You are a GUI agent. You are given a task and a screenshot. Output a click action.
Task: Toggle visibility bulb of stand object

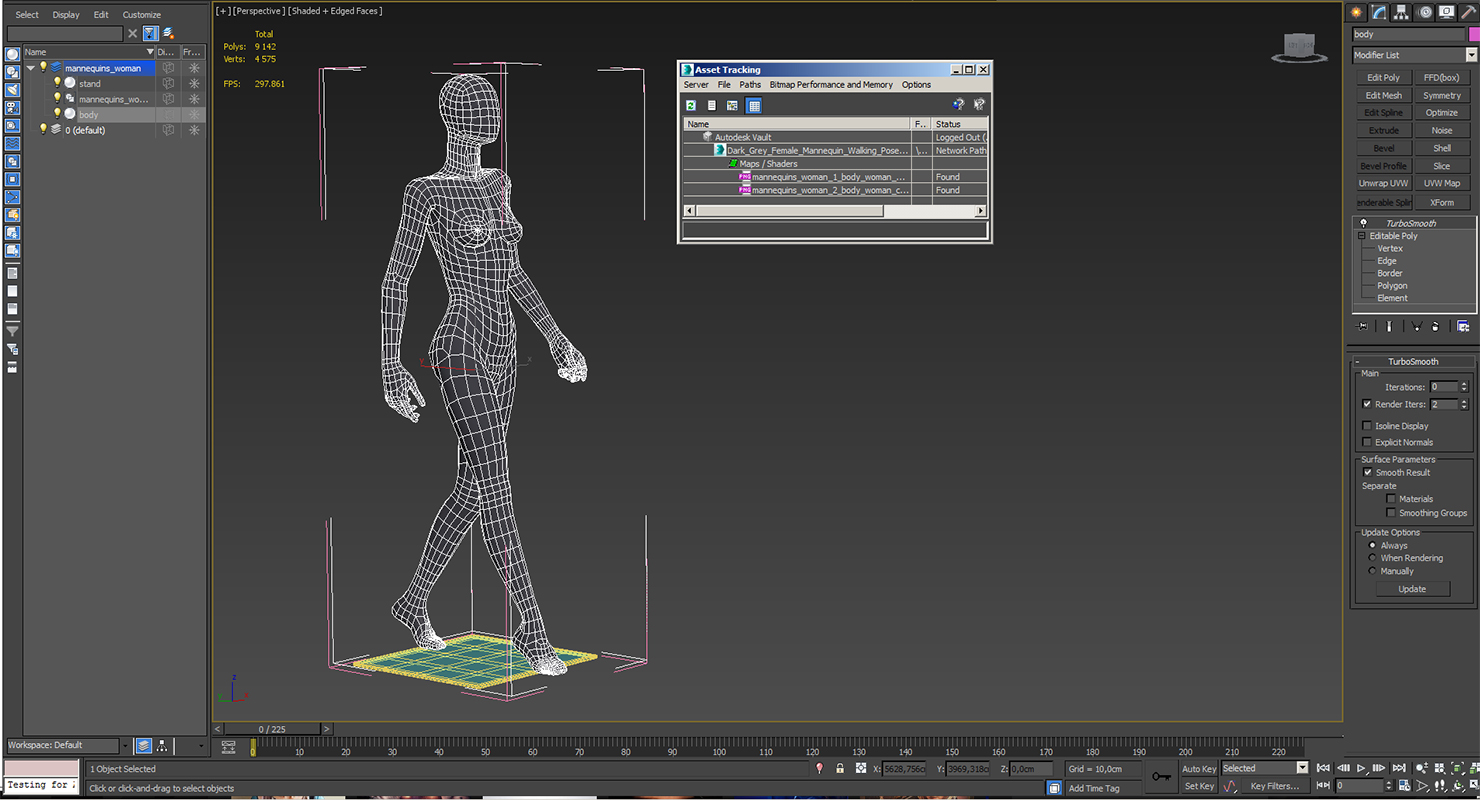[57, 83]
